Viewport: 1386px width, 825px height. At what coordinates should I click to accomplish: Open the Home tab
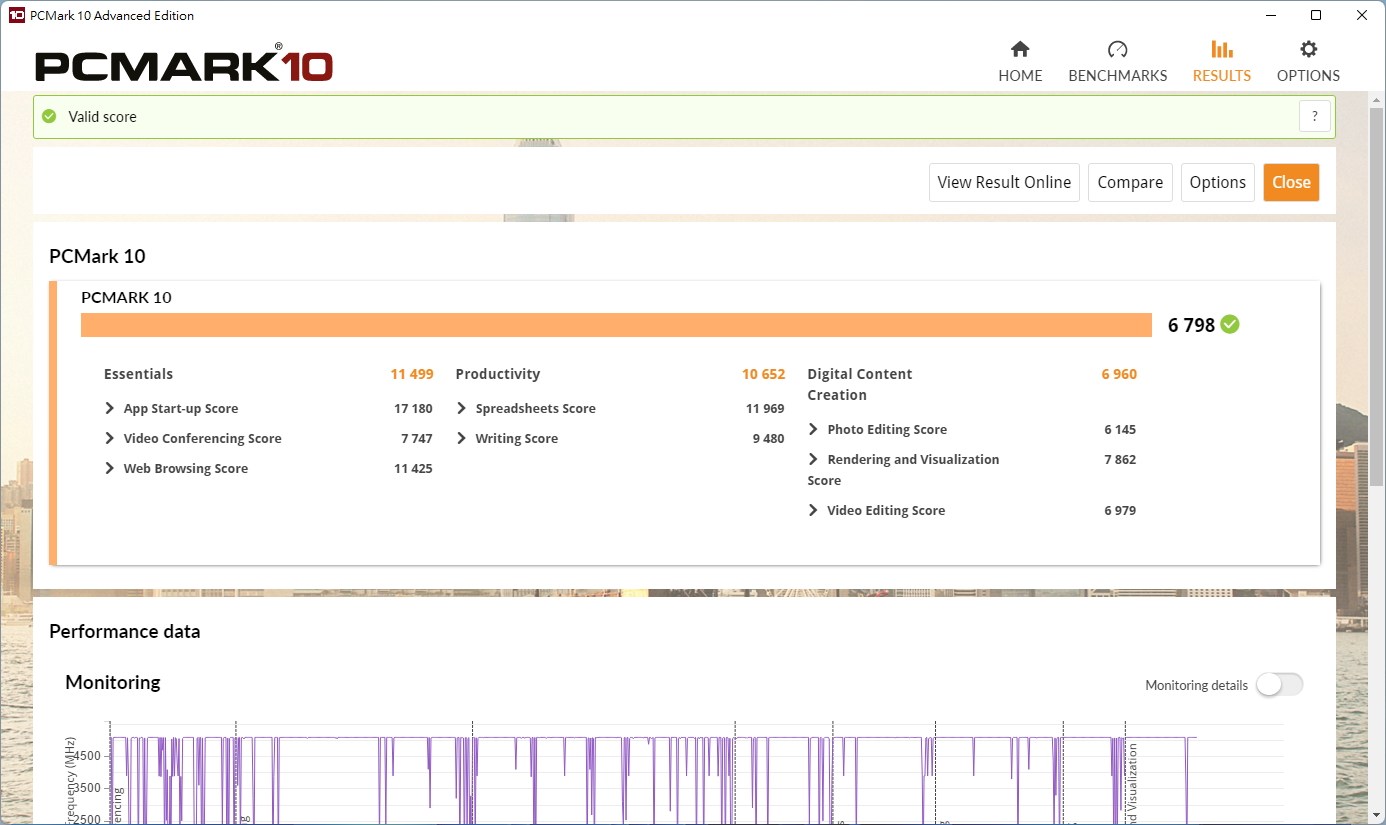click(1020, 62)
